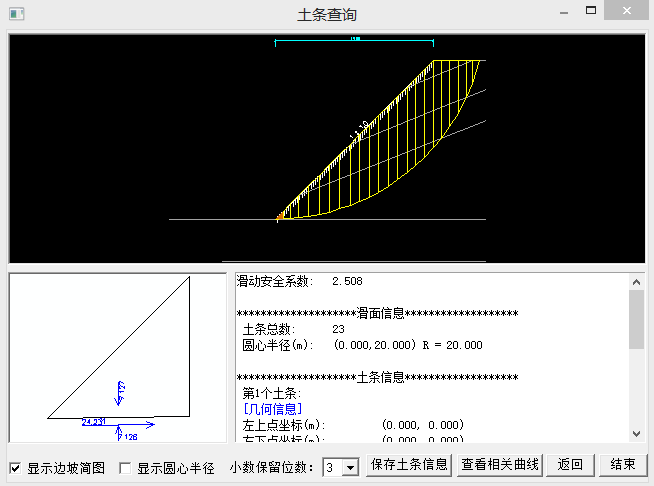Viewport: 654px width, 486px height.
Task: Click the 第1个土条 line
Action: tap(272, 393)
